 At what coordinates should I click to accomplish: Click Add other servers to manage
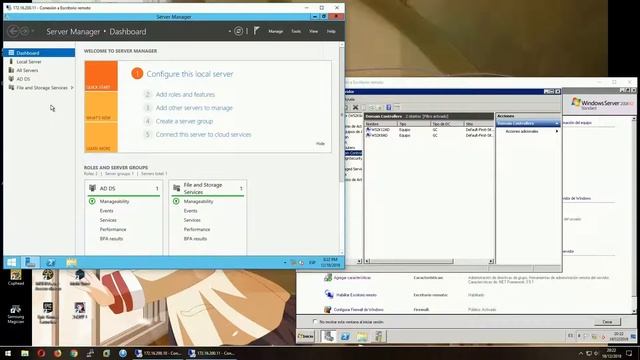[194, 108]
